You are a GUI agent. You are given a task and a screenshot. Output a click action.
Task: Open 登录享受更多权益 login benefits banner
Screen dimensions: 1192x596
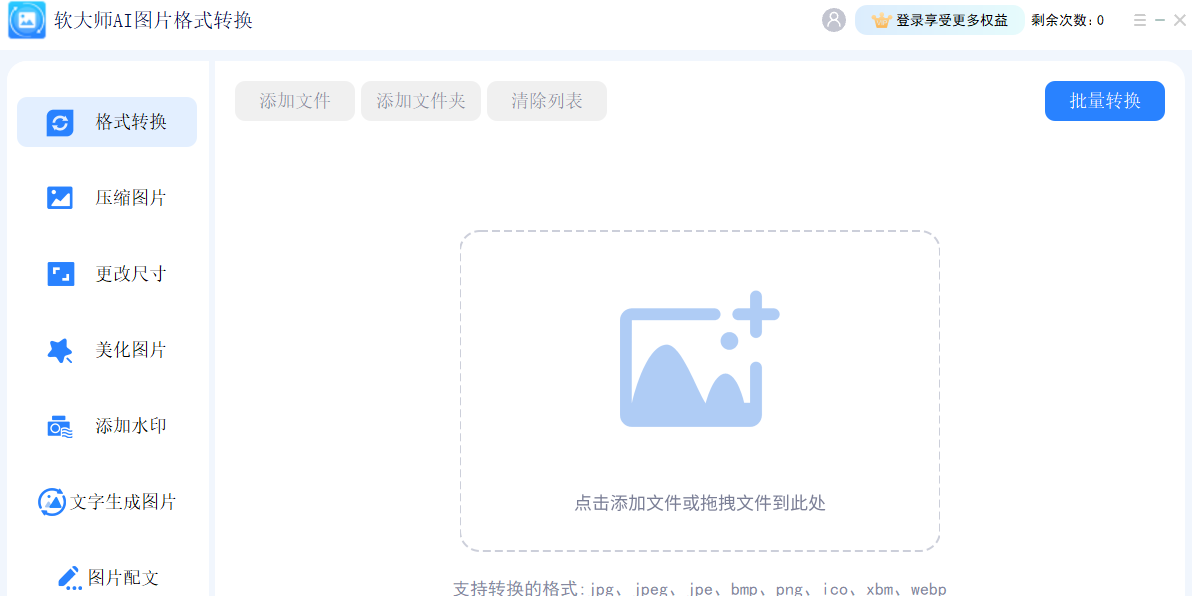(940, 20)
